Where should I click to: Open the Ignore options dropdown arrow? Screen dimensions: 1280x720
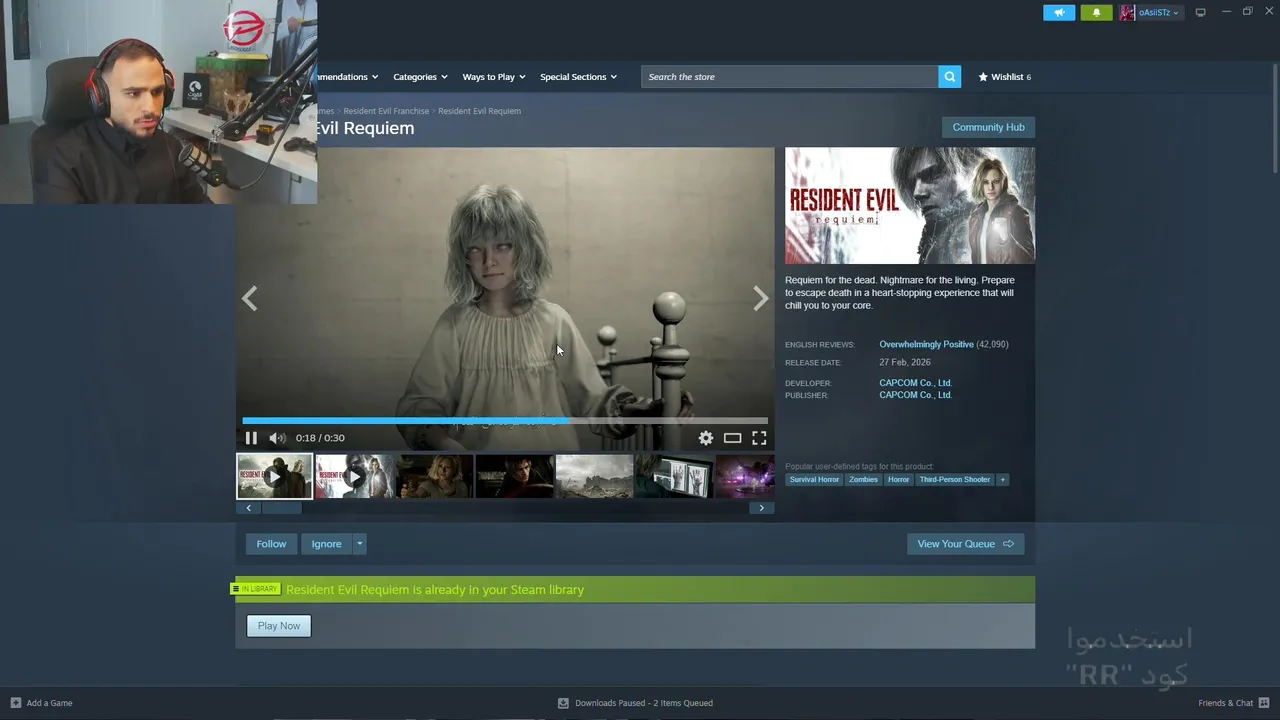359,544
